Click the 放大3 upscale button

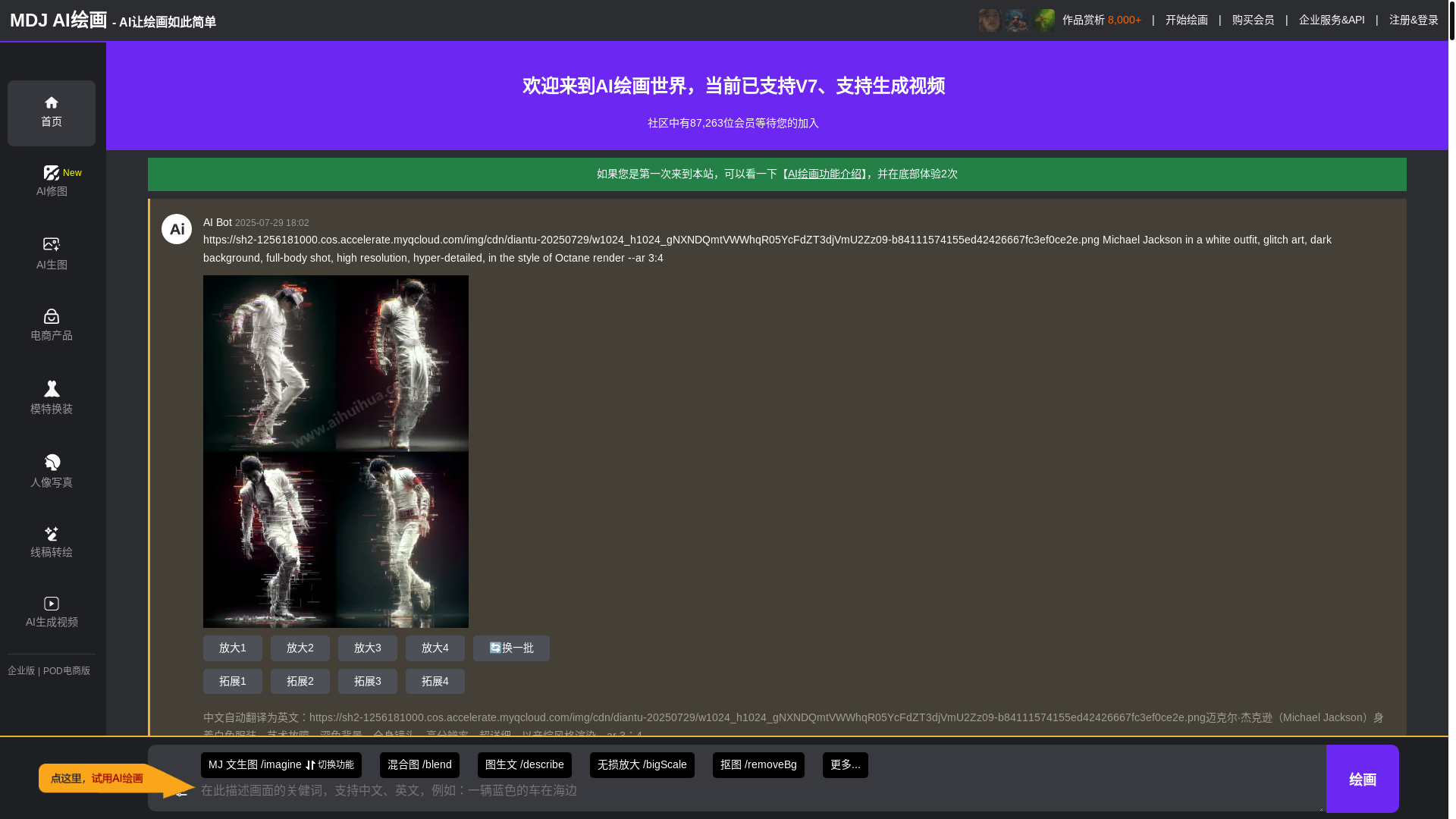(x=368, y=648)
